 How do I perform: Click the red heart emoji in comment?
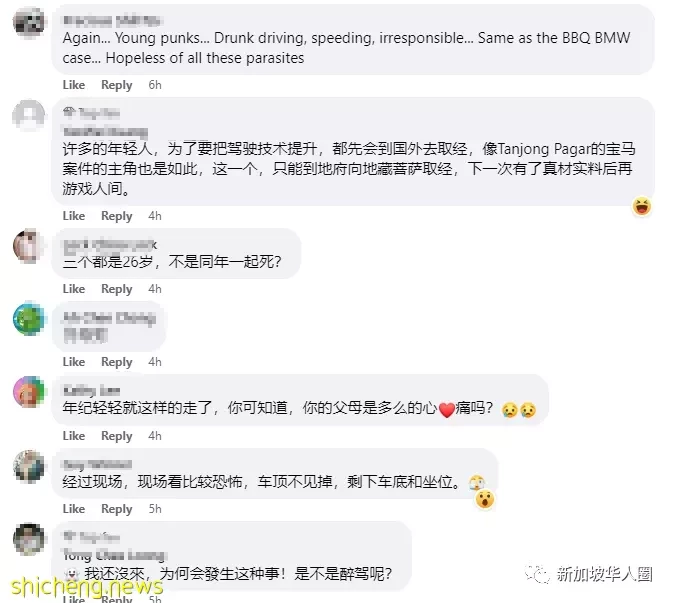pyautogui.click(x=447, y=410)
